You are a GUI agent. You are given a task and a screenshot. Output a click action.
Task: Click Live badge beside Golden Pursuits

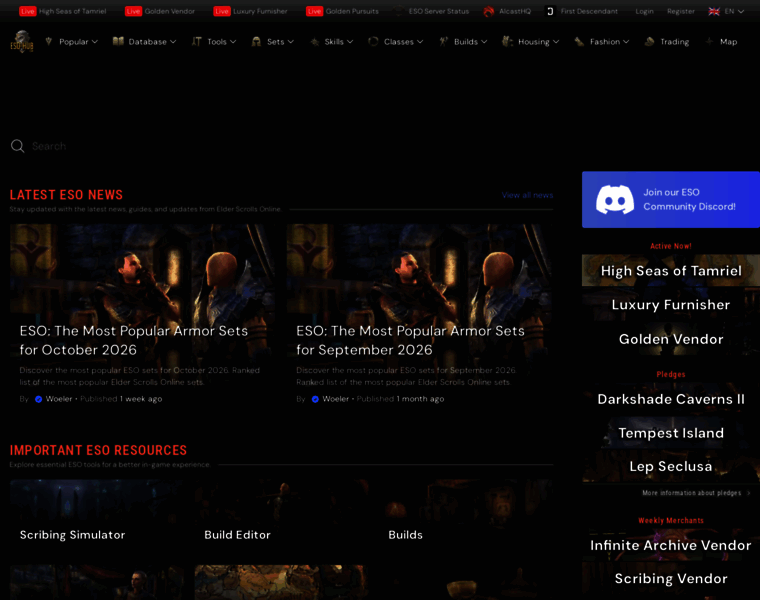pyautogui.click(x=315, y=11)
